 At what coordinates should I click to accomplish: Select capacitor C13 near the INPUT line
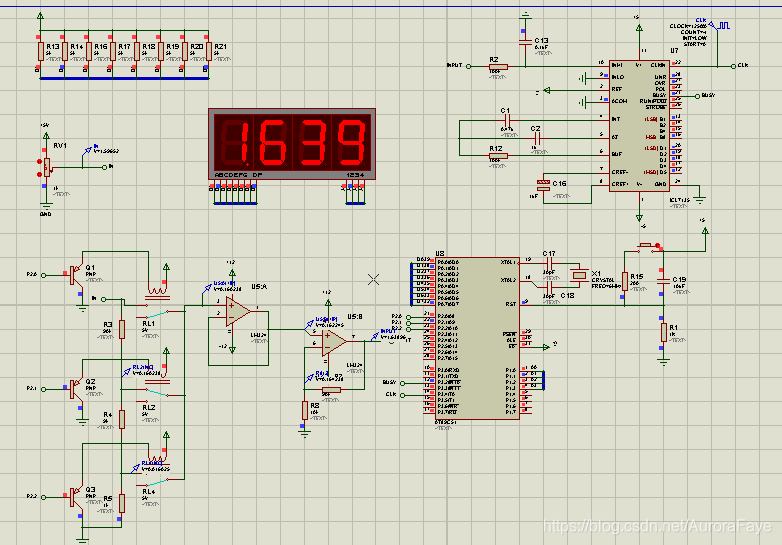525,43
